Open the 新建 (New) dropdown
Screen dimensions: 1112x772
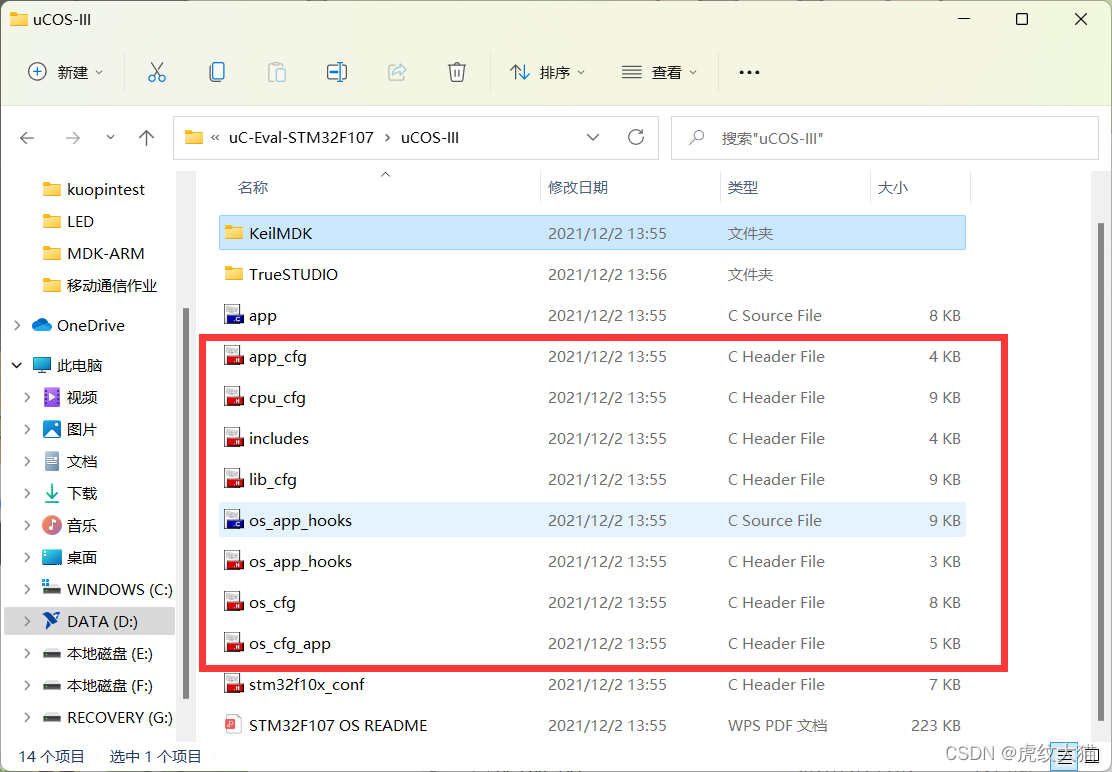coord(65,72)
